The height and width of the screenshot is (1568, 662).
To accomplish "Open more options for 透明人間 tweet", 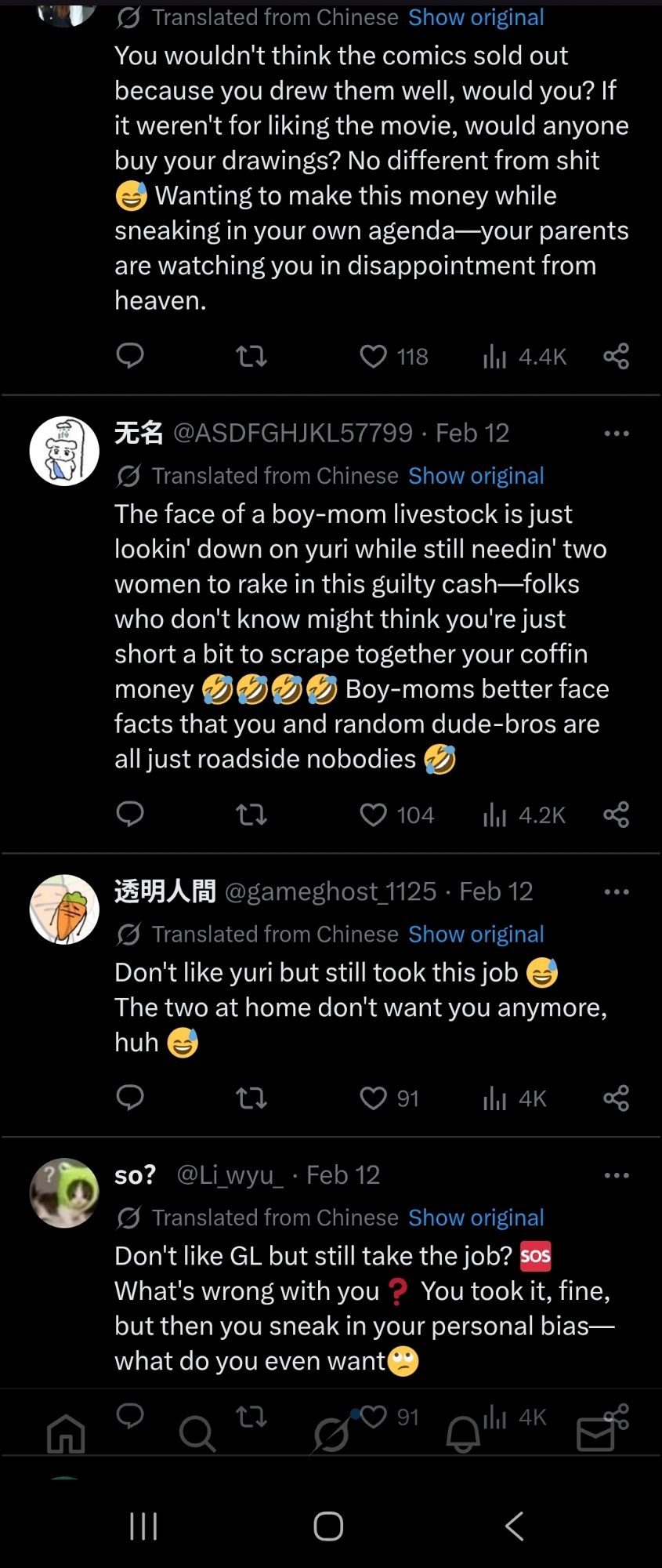I will pyautogui.click(x=617, y=892).
